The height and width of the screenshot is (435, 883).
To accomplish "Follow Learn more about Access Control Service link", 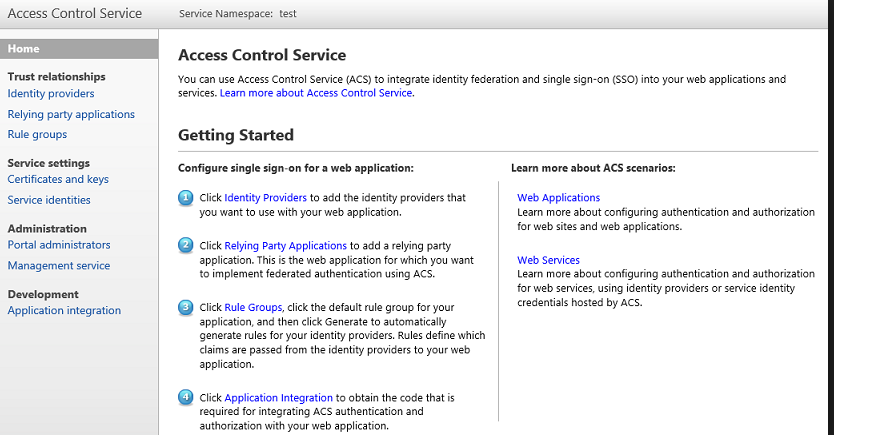I will click(316, 94).
